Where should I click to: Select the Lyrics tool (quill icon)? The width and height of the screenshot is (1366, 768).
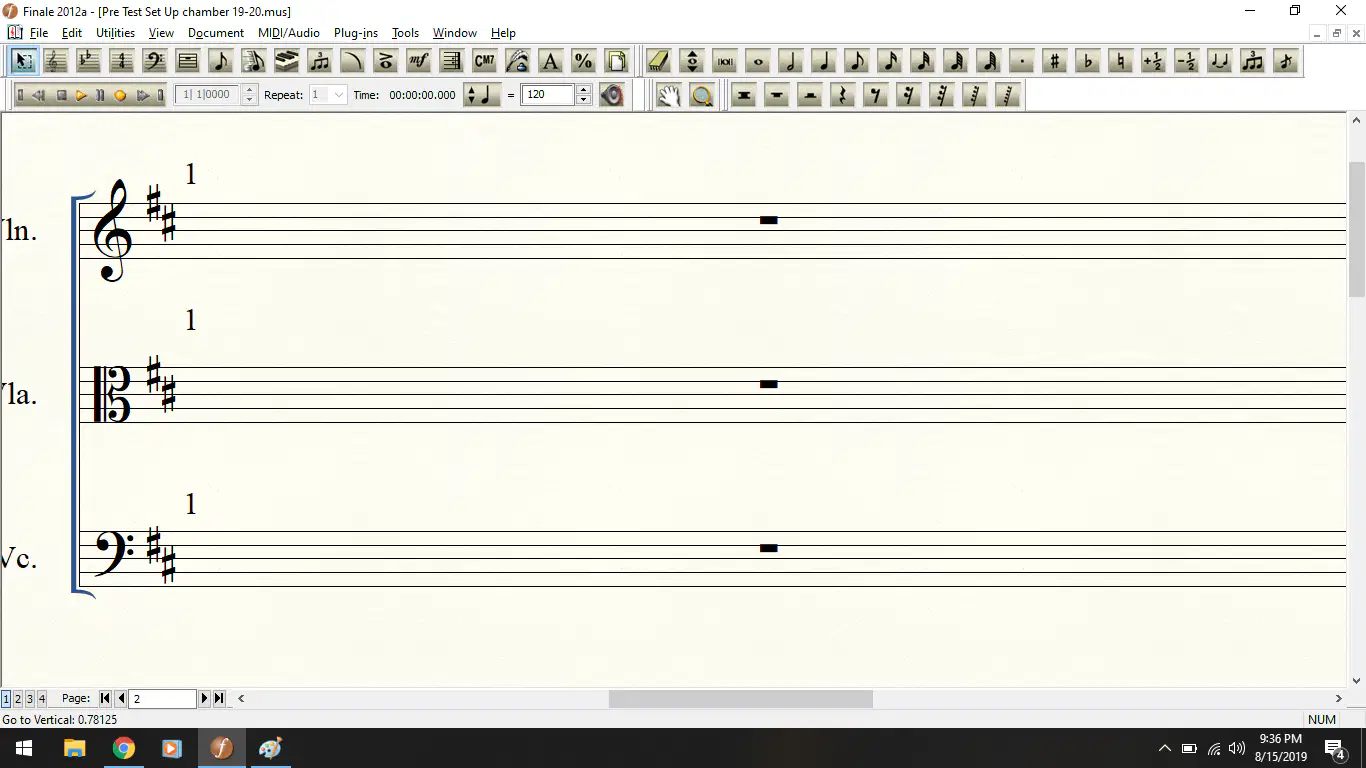pos(517,61)
